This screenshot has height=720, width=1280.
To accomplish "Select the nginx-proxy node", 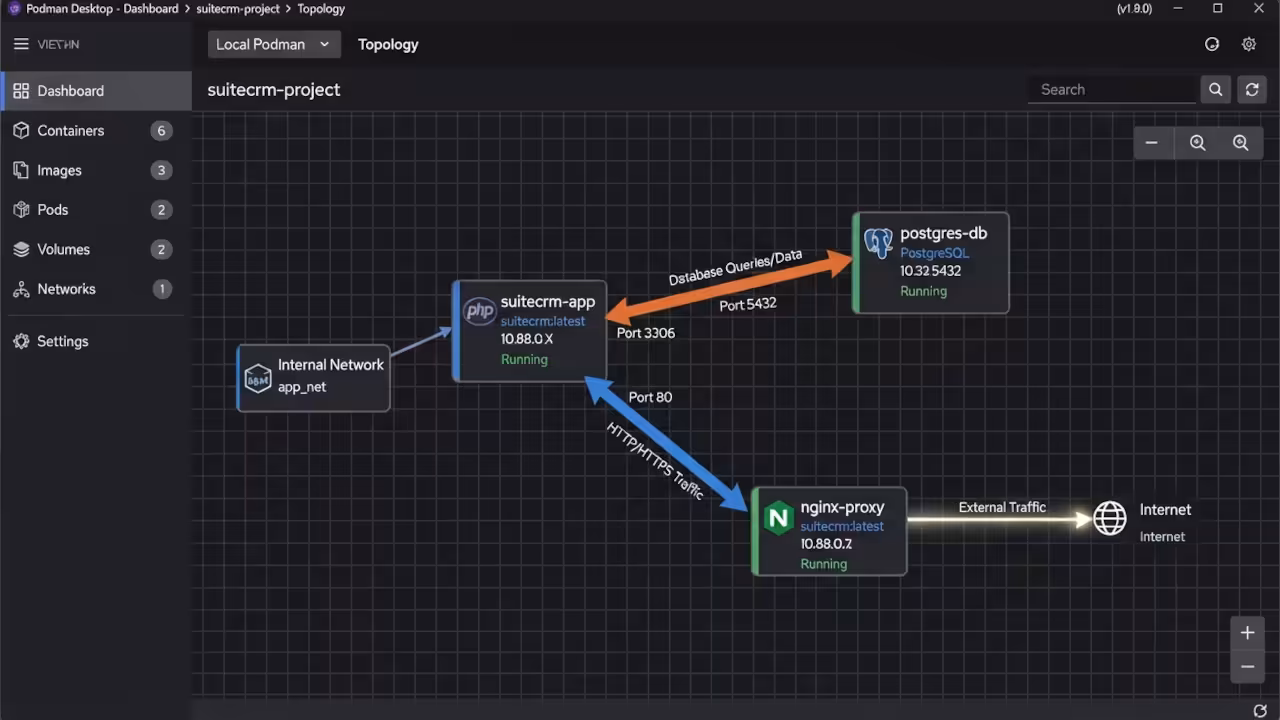I will tap(829, 531).
